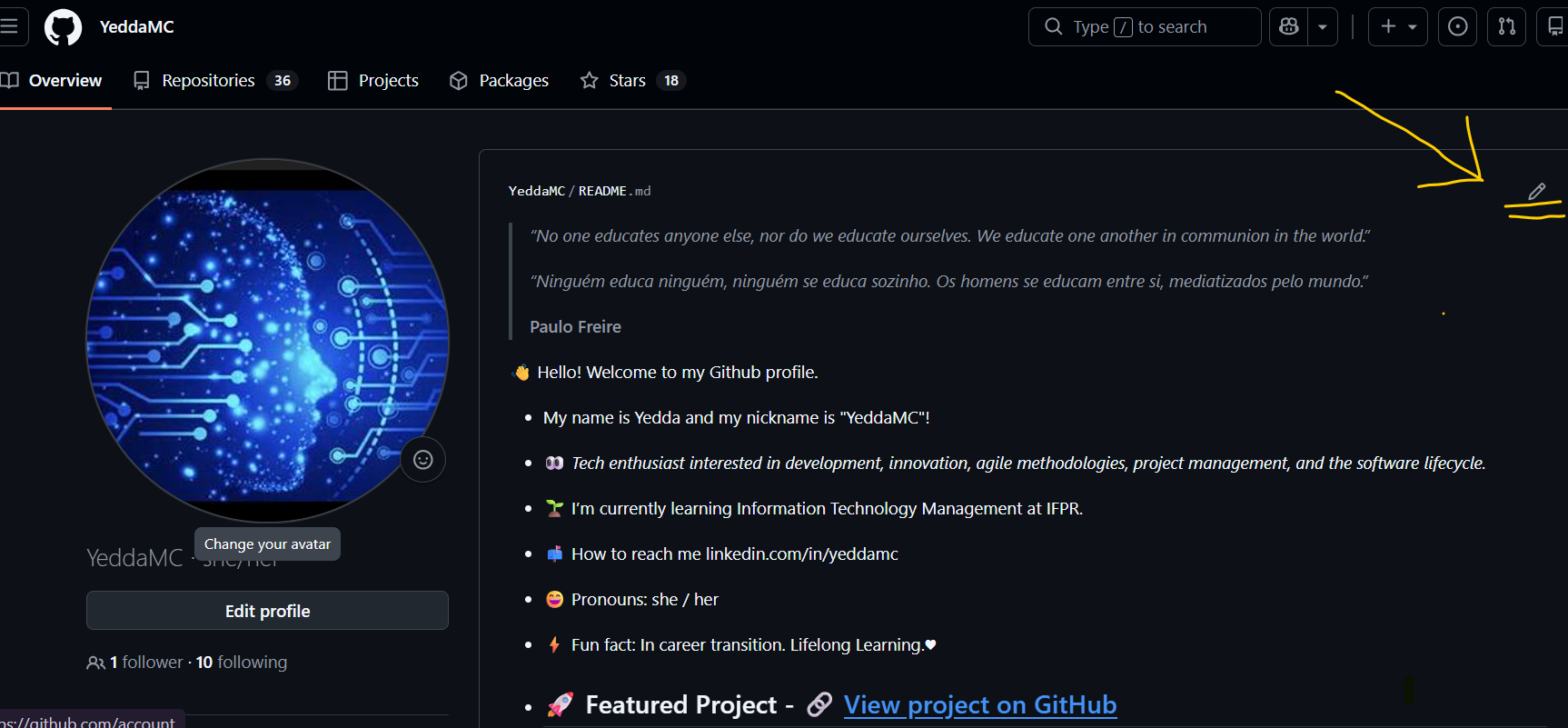
Task: Switch to the Overview tab
Action: pos(53,81)
